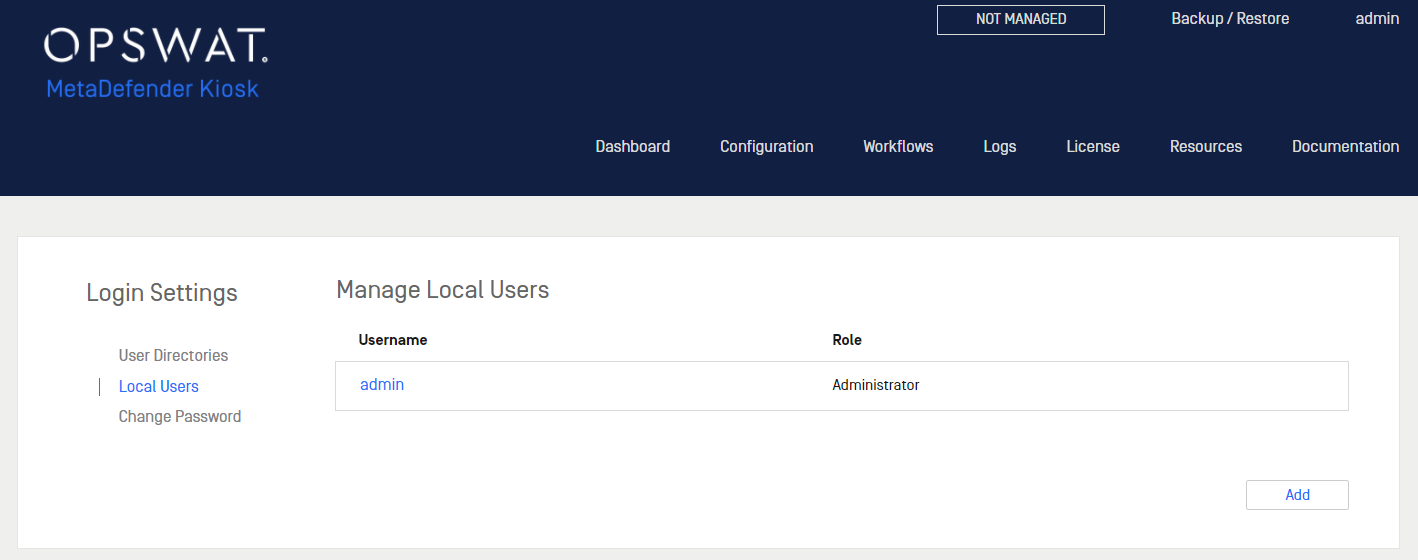Open the Configuration menu

pos(767,146)
